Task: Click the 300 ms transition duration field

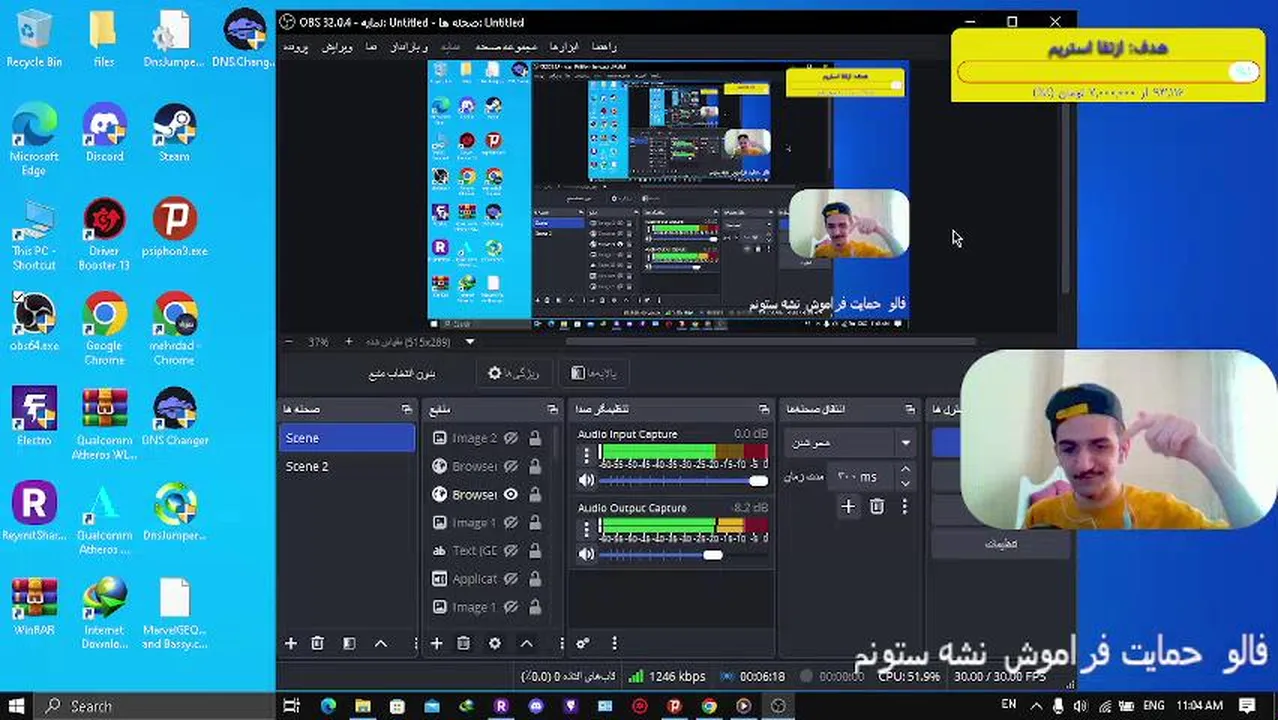Action: 863,477
